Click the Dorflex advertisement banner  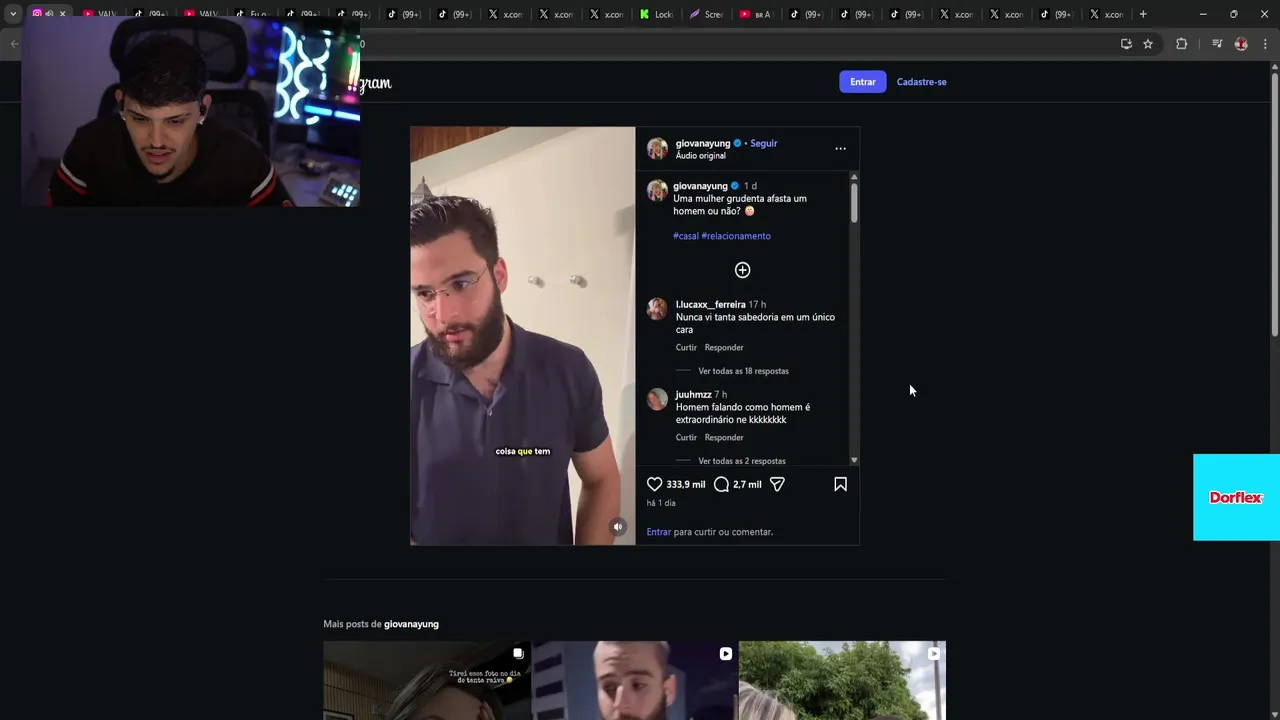coord(1236,497)
